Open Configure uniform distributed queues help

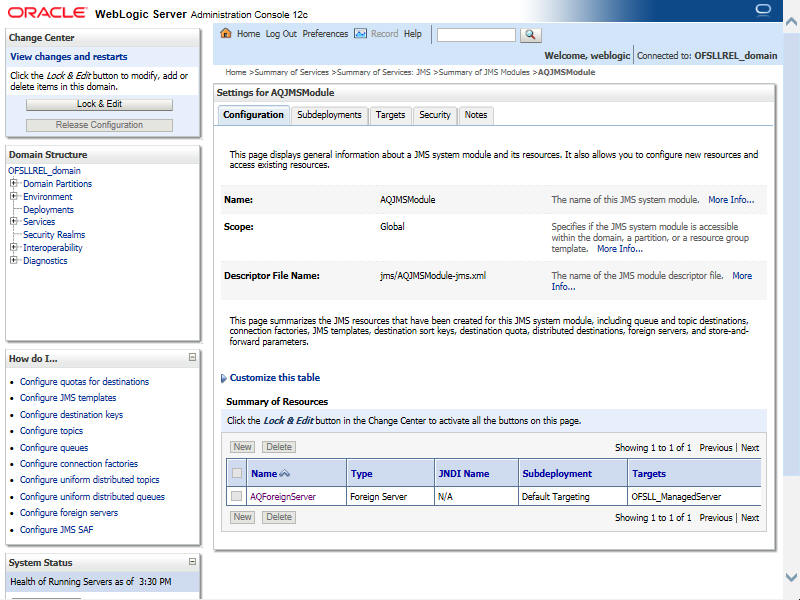pos(92,497)
